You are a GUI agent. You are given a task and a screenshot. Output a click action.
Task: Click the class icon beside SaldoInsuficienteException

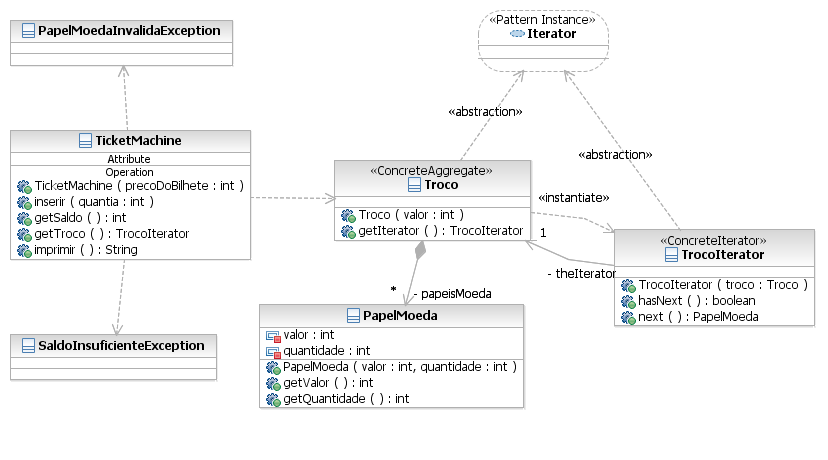coord(29,346)
